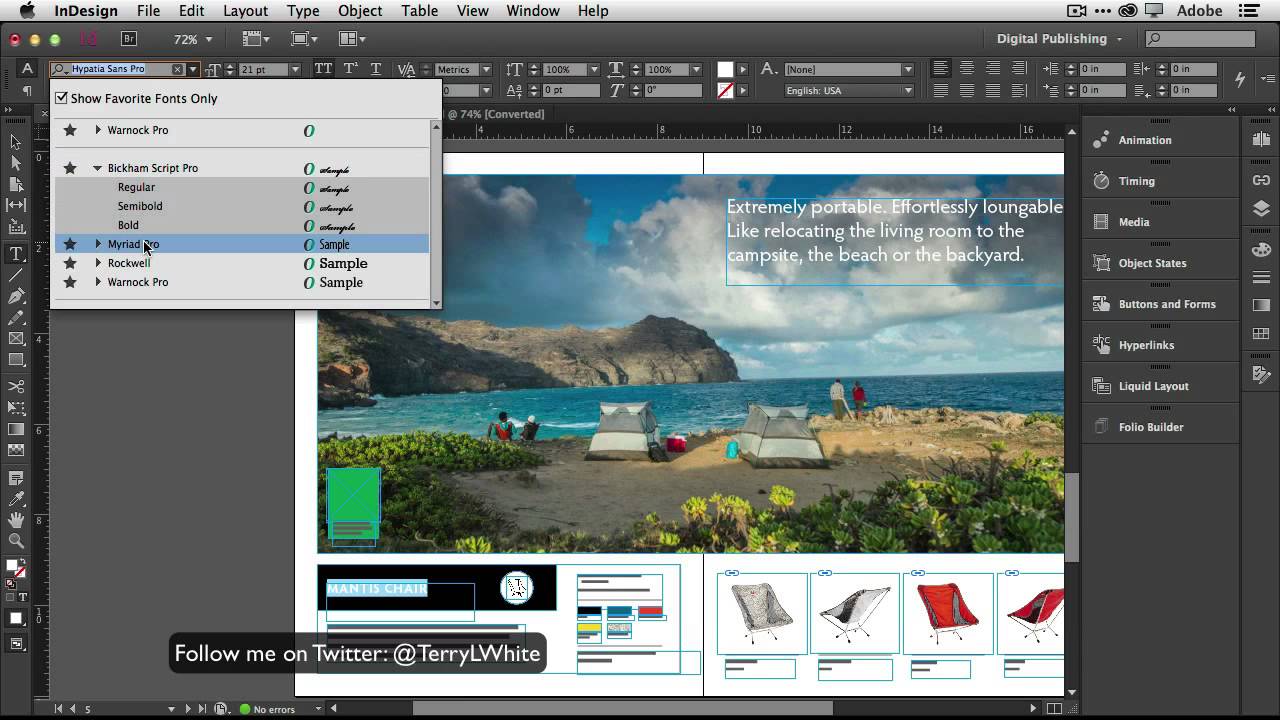Click the Bridge icon in the application bar
The image size is (1280, 720).
pyautogui.click(x=128, y=39)
